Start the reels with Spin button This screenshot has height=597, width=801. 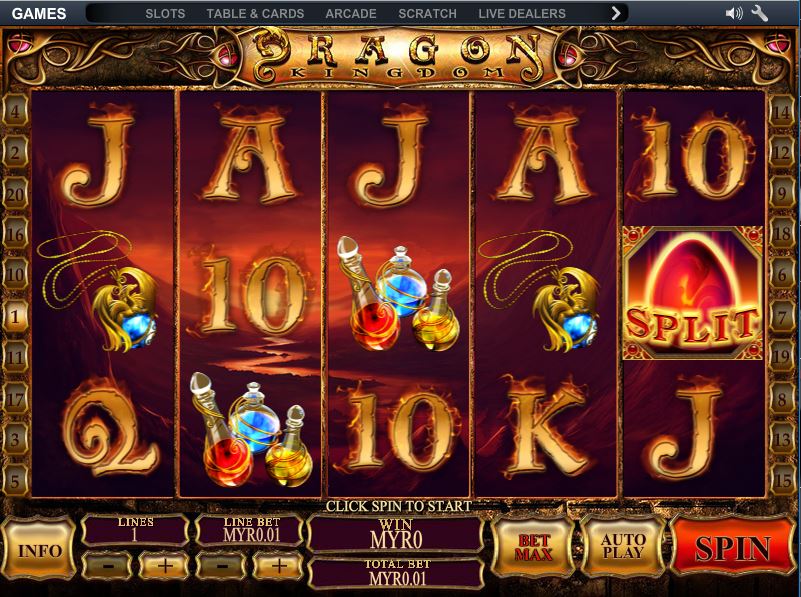[x=733, y=548]
